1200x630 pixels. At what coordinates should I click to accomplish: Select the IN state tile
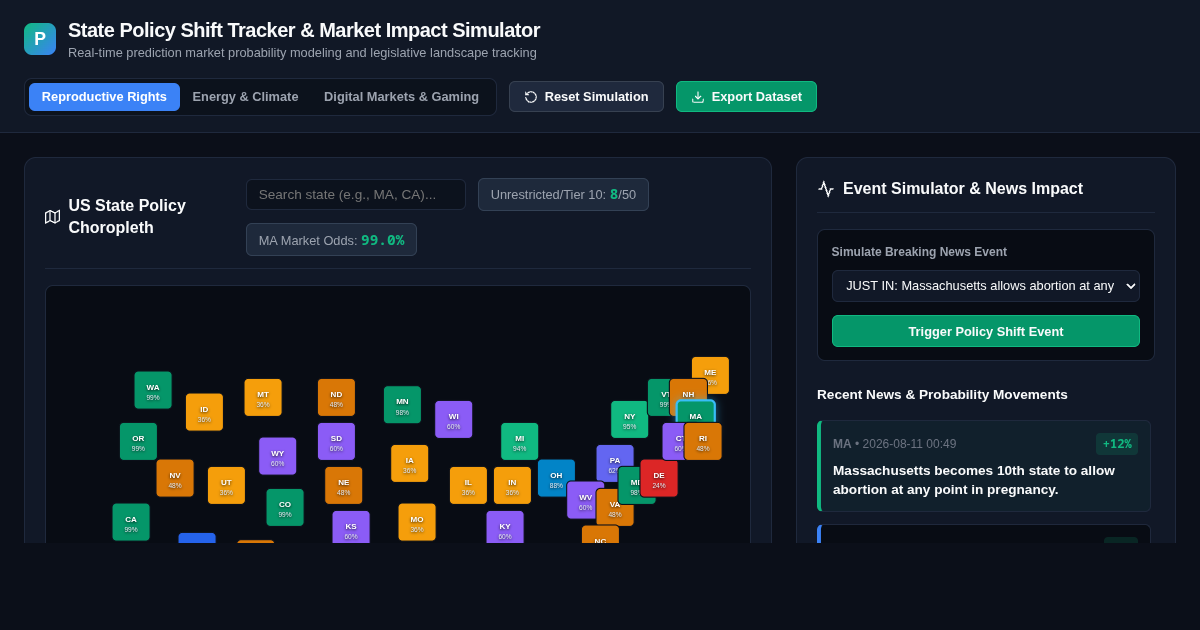click(512, 485)
